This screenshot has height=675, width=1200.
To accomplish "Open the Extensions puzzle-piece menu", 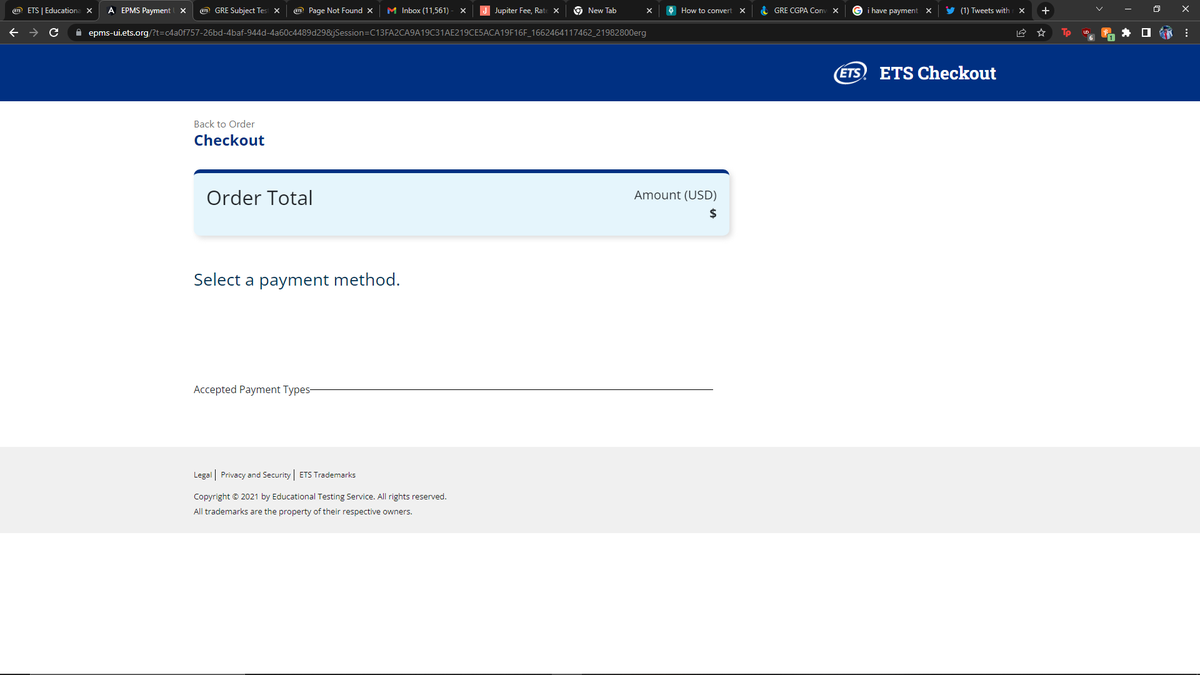I will pos(1127,33).
